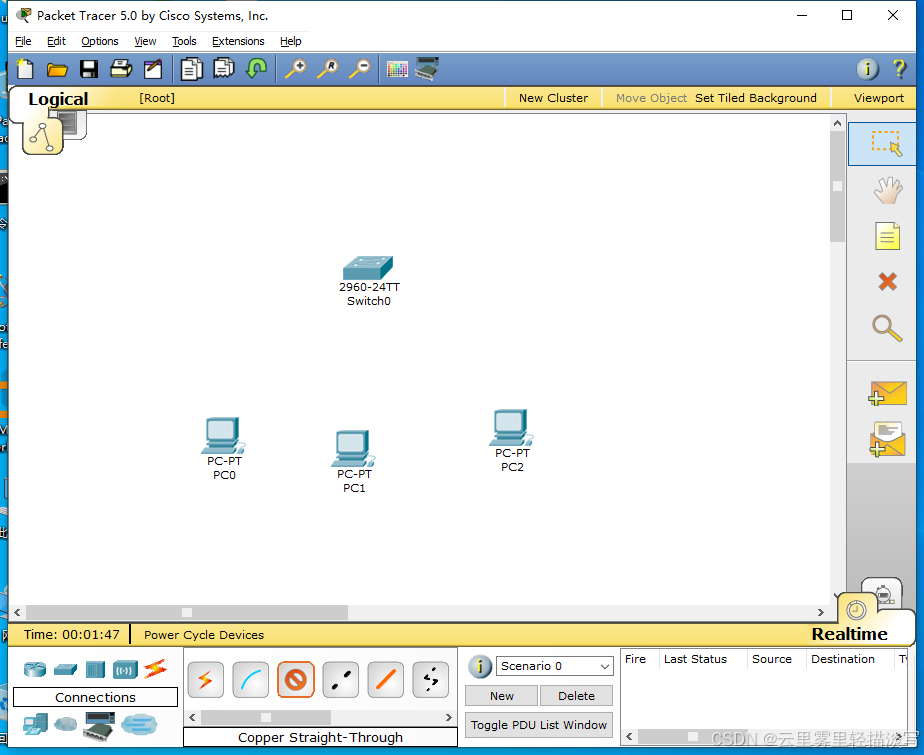Click Toggle PDU List Window
Screen dimensions: 924x755
pyautogui.click(x=539, y=725)
